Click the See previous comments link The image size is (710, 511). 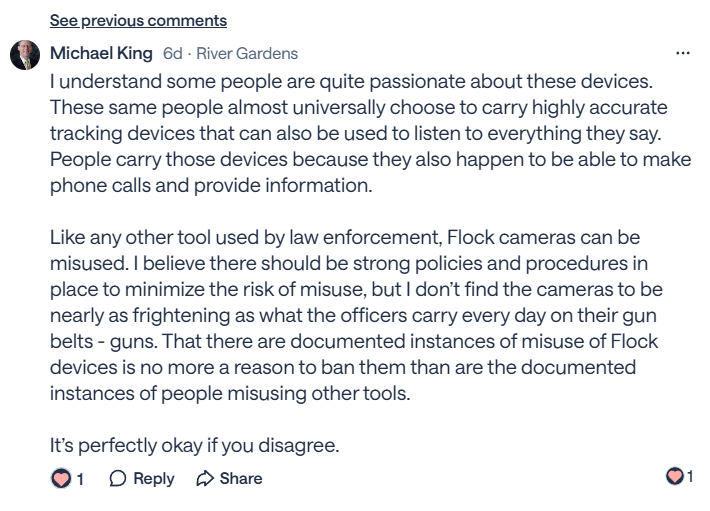[x=138, y=20]
